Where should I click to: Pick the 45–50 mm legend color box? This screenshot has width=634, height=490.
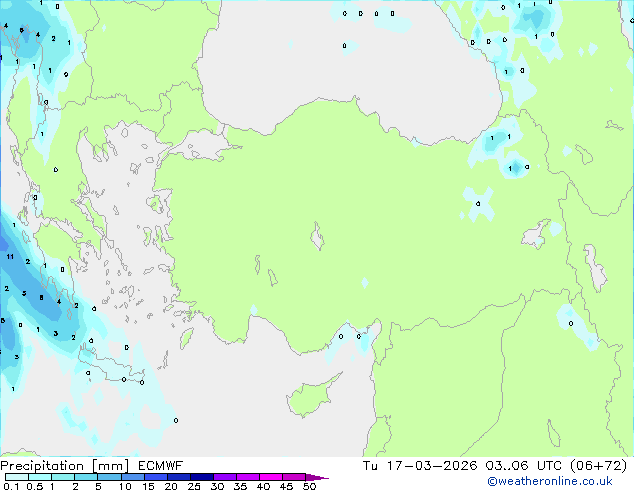click(x=294, y=477)
